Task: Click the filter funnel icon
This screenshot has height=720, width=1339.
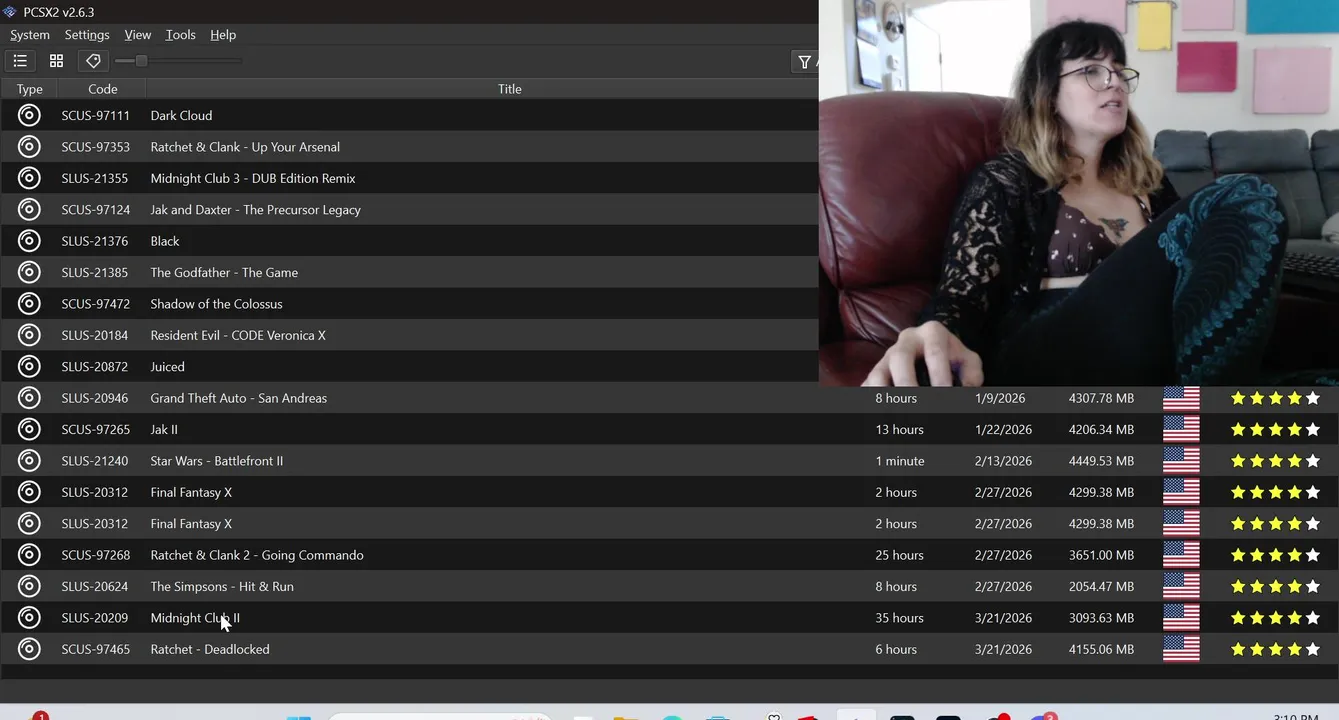Action: click(804, 62)
